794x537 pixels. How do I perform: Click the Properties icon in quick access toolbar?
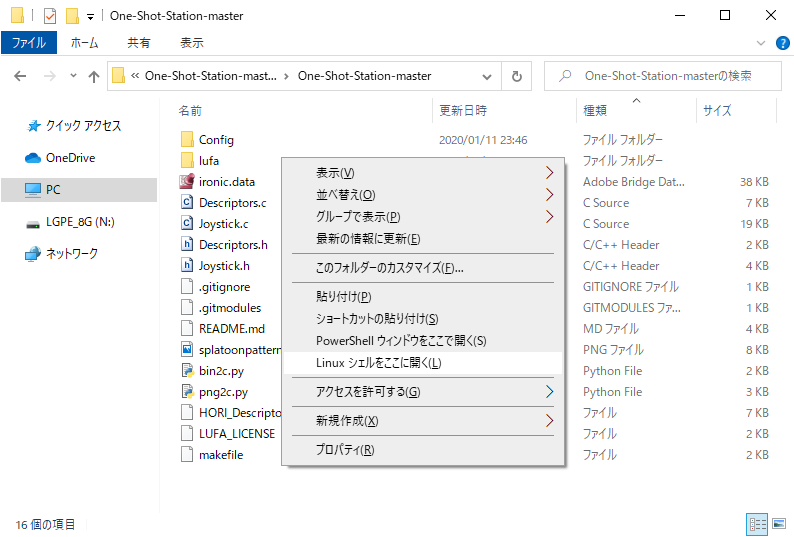tap(50, 16)
